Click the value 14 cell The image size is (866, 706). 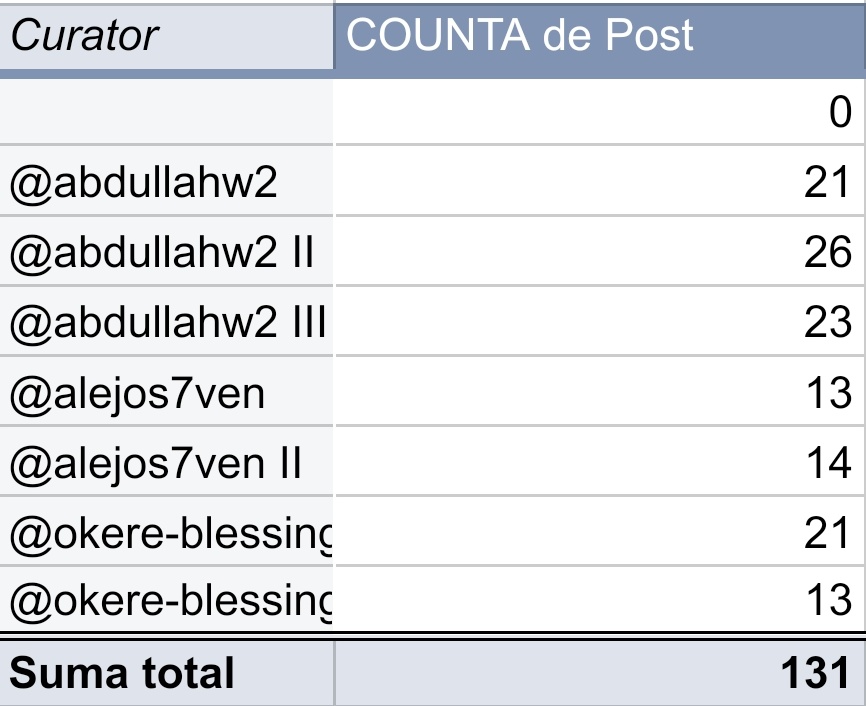pos(600,461)
